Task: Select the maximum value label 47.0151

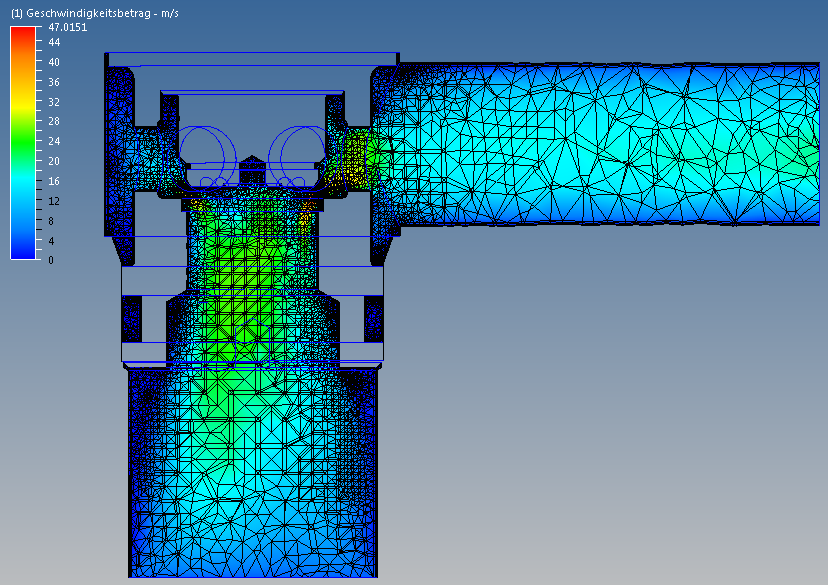Action: point(67,28)
